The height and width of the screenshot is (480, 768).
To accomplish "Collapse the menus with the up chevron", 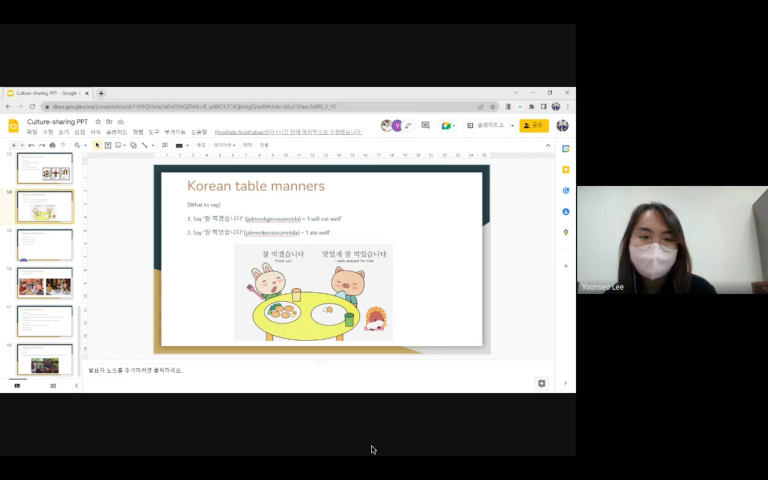I will tap(548, 145).
